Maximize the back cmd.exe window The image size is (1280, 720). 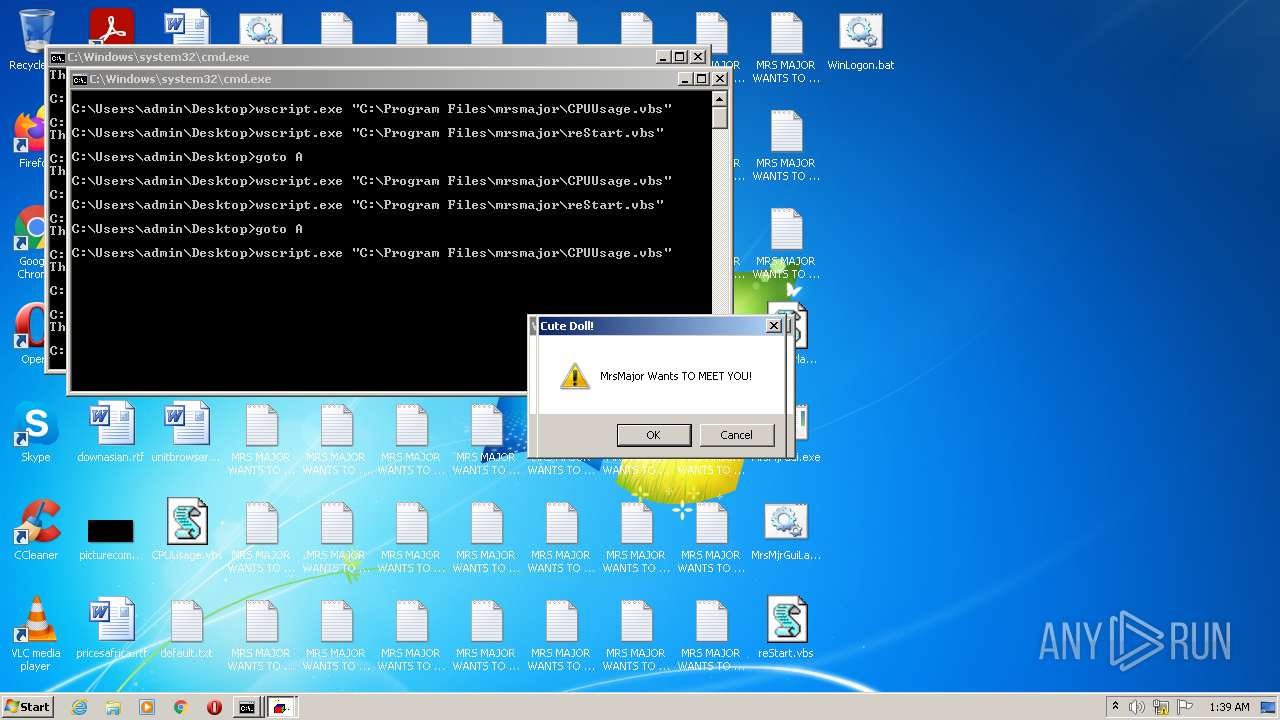tap(680, 57)
